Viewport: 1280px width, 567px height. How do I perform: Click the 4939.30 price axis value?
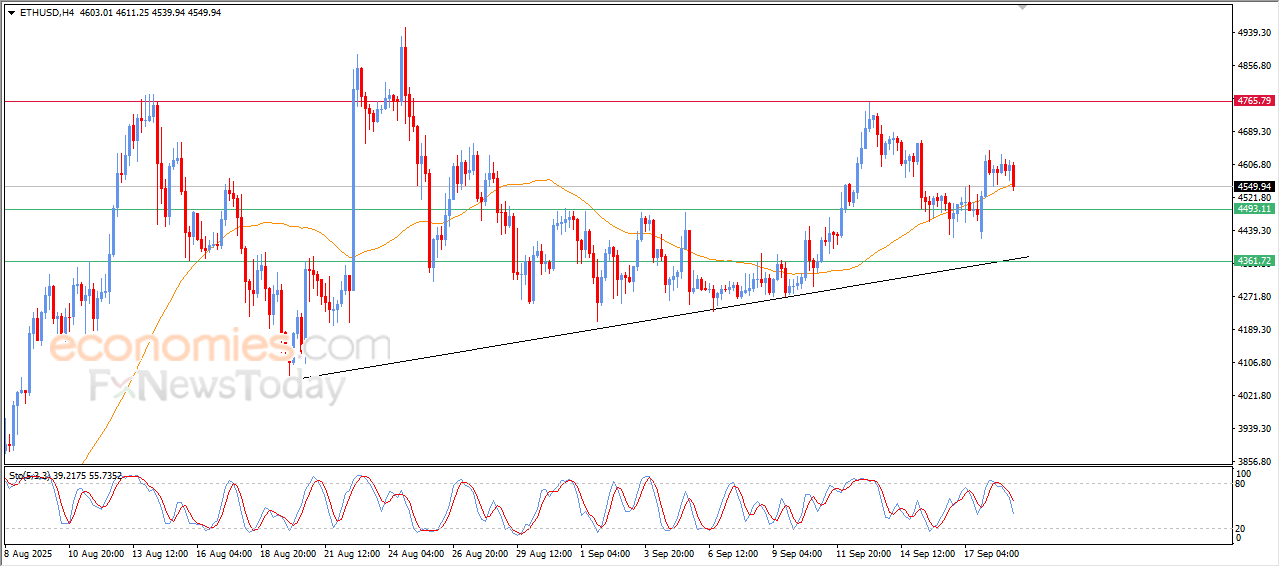1254,33
